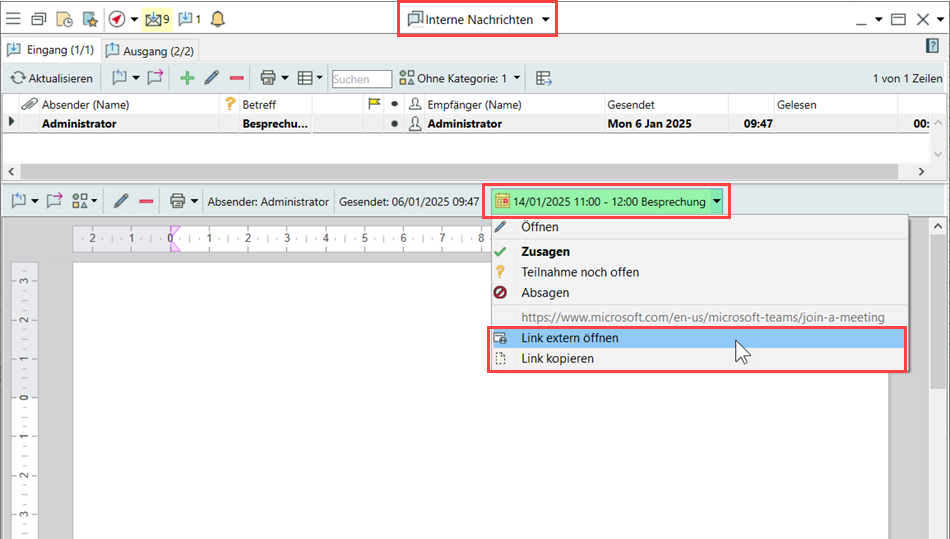Select Link kopieren menu entry
Screen dimensions: 950x539
click(557, 358)
